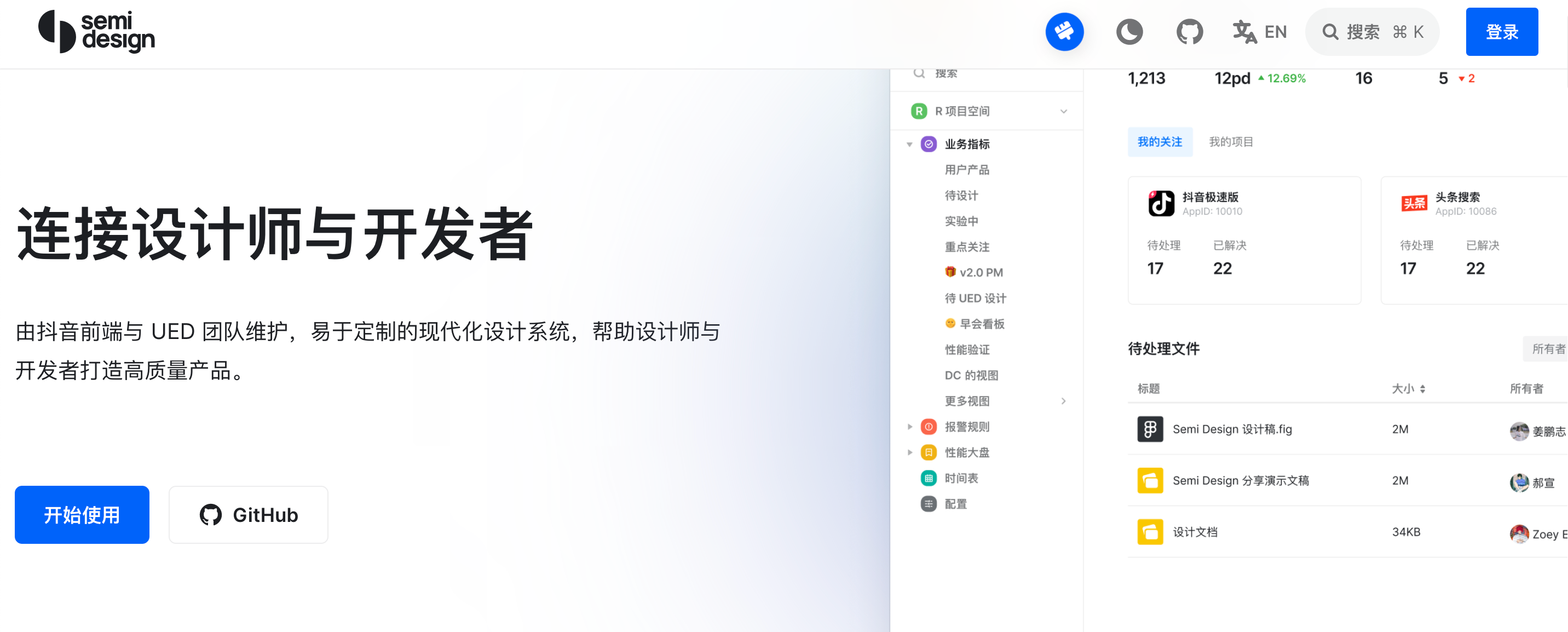The width and height of the screenshot is (1568, 632).
Task: Click the 抖音极速版 app icon
Action: pos(1160,203)
